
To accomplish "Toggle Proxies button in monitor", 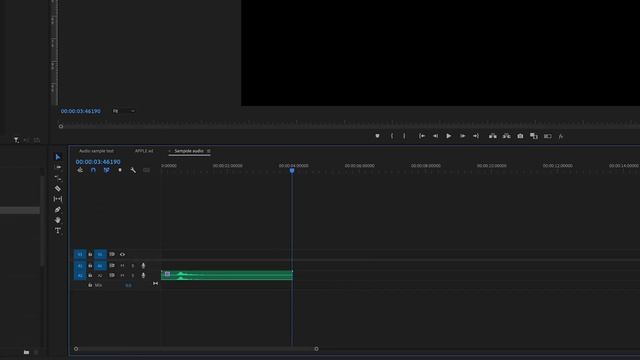I will 548,136.
